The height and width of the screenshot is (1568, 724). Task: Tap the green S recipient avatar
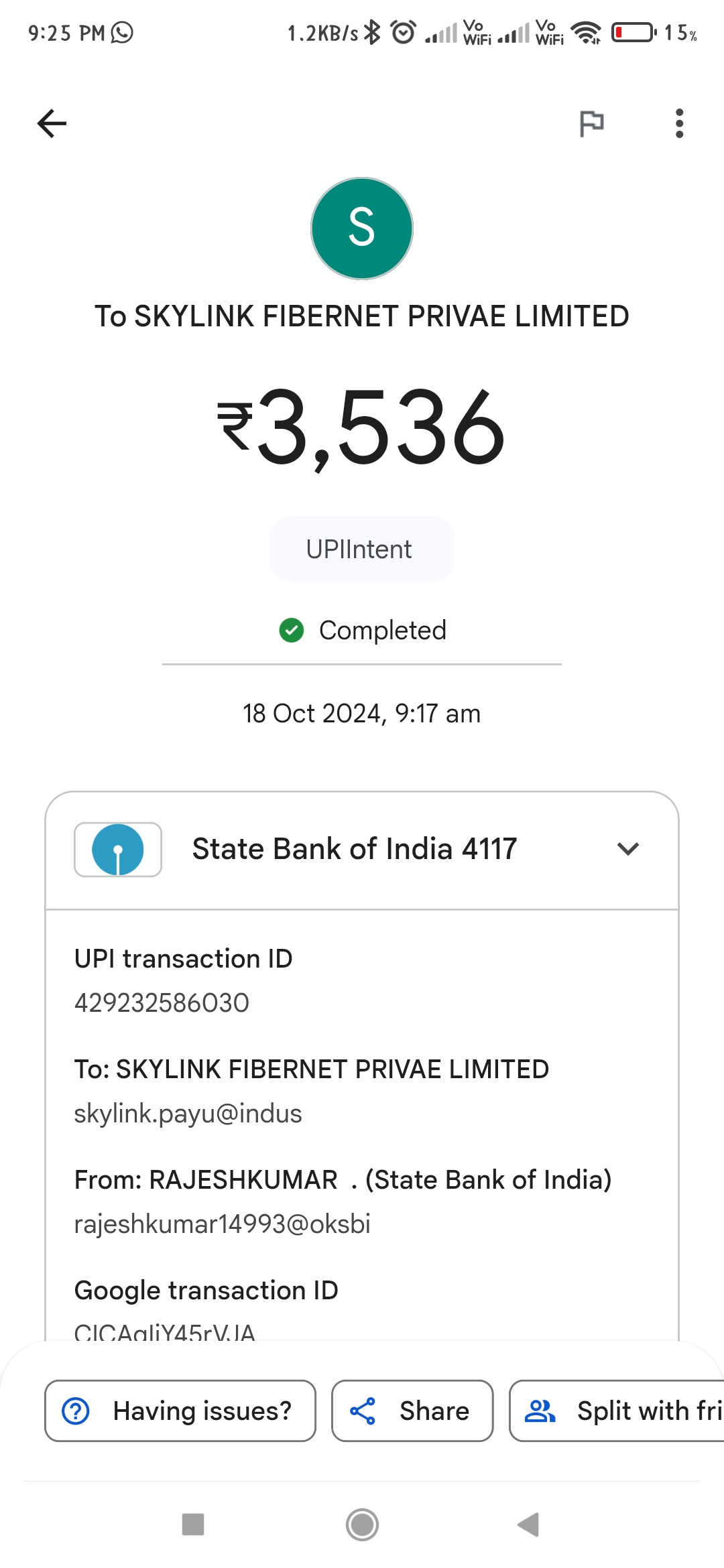pyautogui.click(x=362, y=228)
